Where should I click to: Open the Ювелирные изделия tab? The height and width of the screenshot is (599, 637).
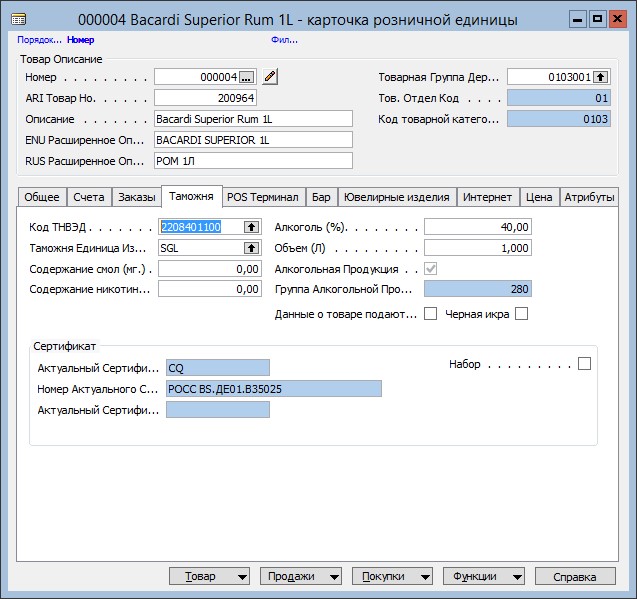(x=397, y=197)
